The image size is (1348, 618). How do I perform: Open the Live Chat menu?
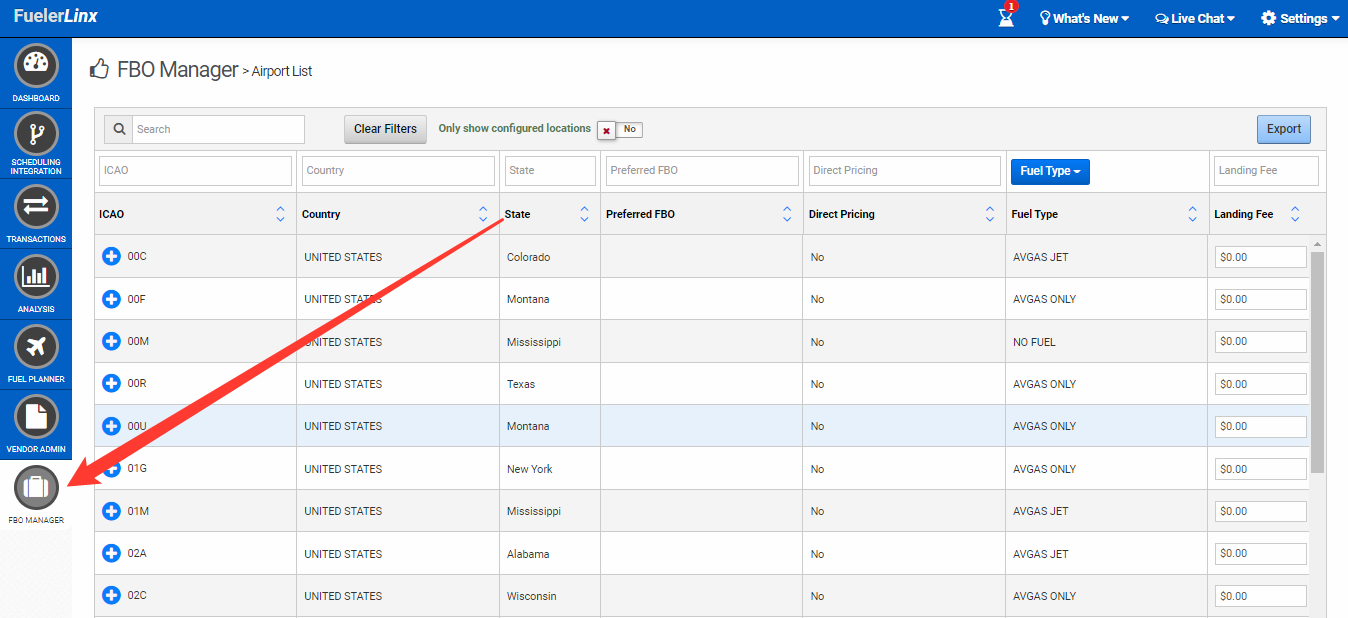[x=1194, y=18]
